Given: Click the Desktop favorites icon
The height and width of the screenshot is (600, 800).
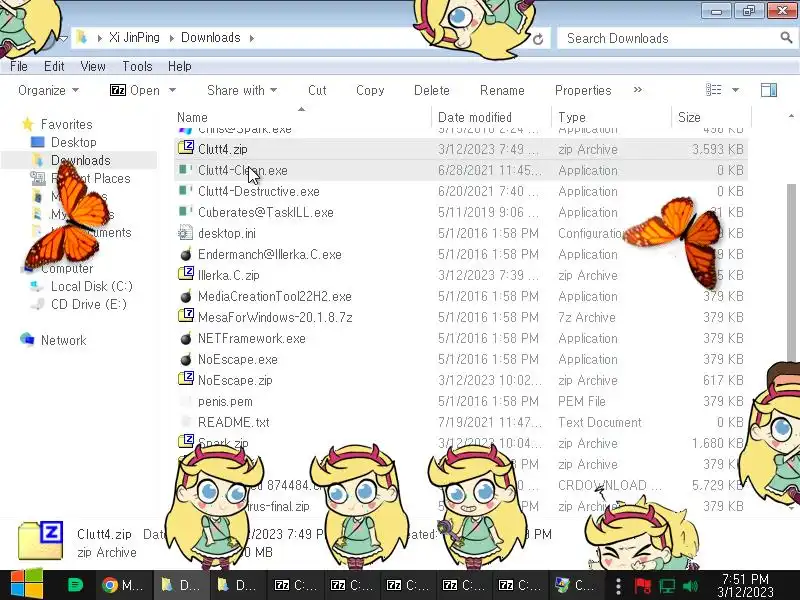Looking at the screenshot, I should point(38,142).
